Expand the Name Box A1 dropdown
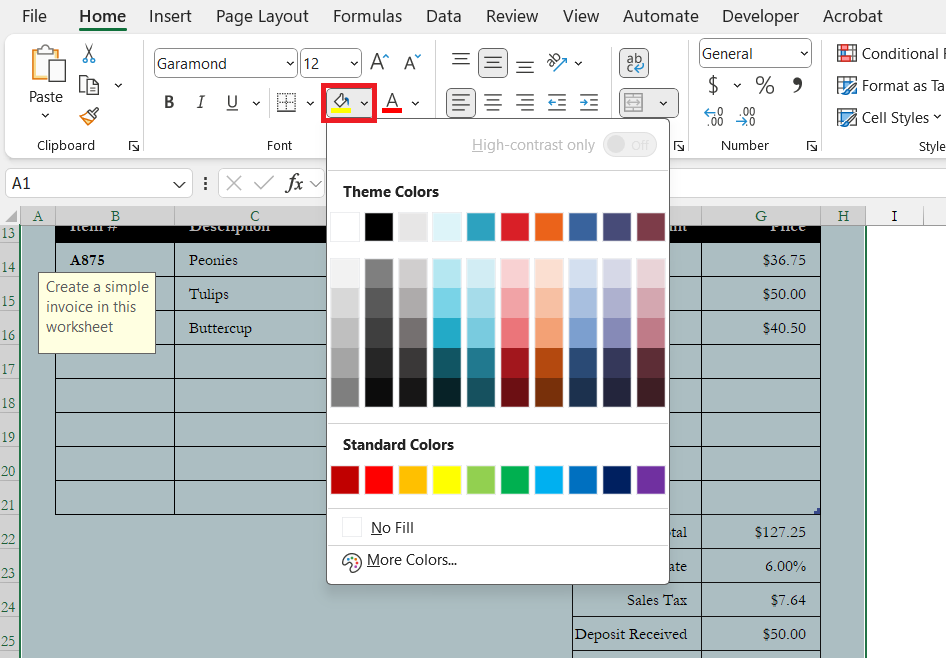Viewport: 946px width, 658px height. (x=179, y=184)
